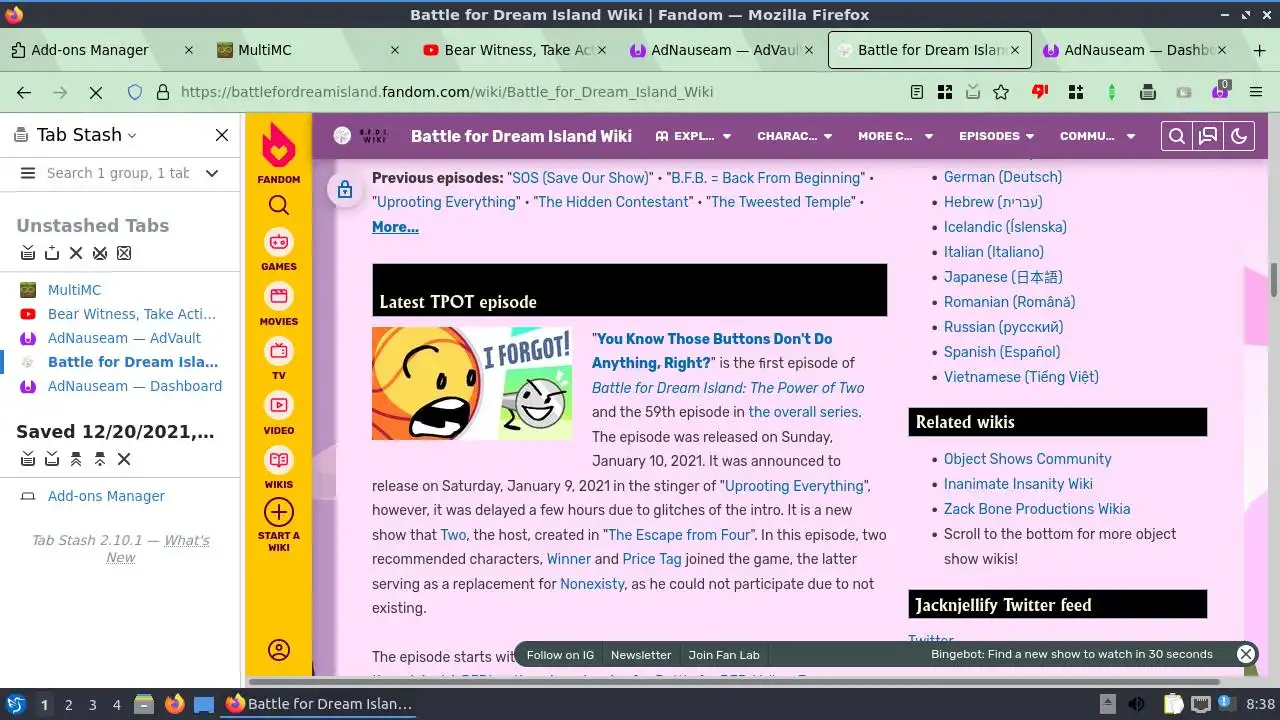The image size is (1280, 720).
Task: Close the Bingebot banner
Action: (1246, 654)
